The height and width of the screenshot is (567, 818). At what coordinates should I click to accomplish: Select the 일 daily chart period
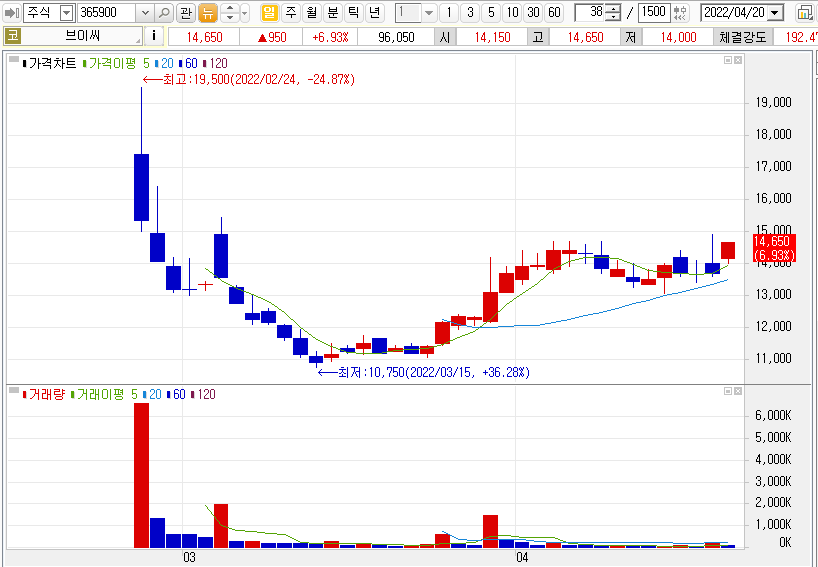pyautogui.click(x=269, y=13)
